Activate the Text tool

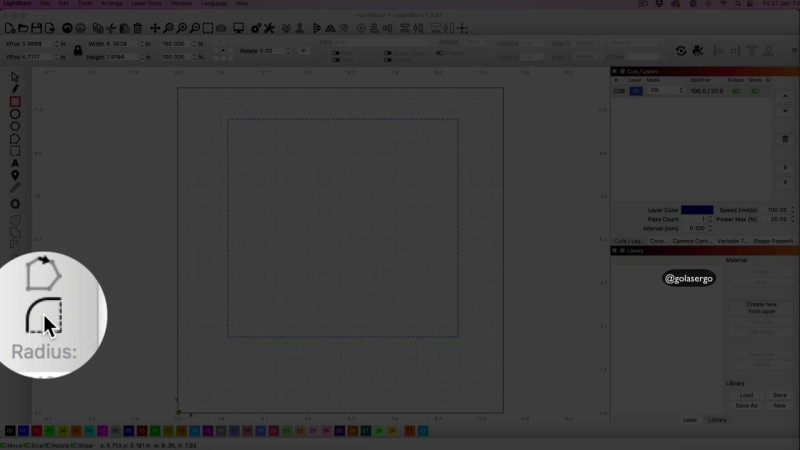(x=15, y=163)
